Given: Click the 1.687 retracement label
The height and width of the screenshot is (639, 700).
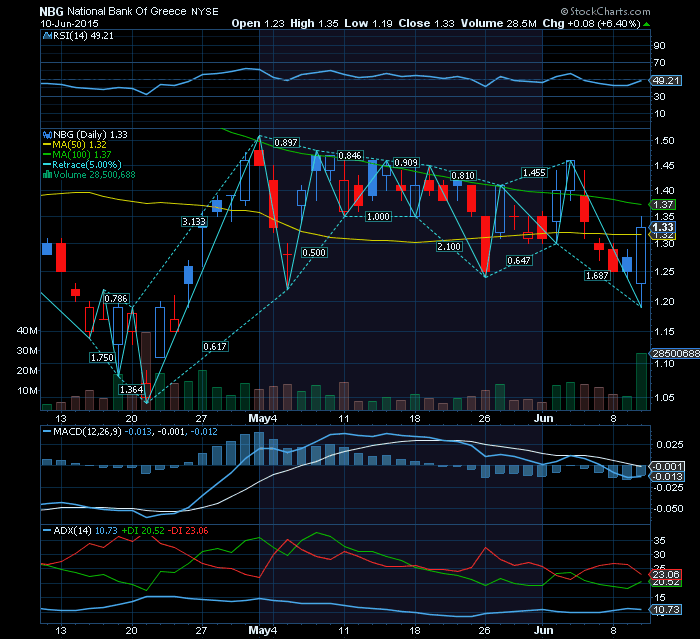Looking at the screenshot, I should click(x=597, y=276).
